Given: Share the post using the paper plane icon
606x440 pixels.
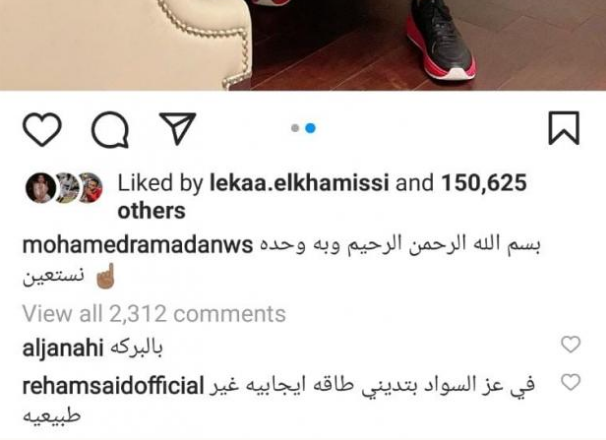Looking at the screenshot, I should pyautogui.click(x=178, y=128).
